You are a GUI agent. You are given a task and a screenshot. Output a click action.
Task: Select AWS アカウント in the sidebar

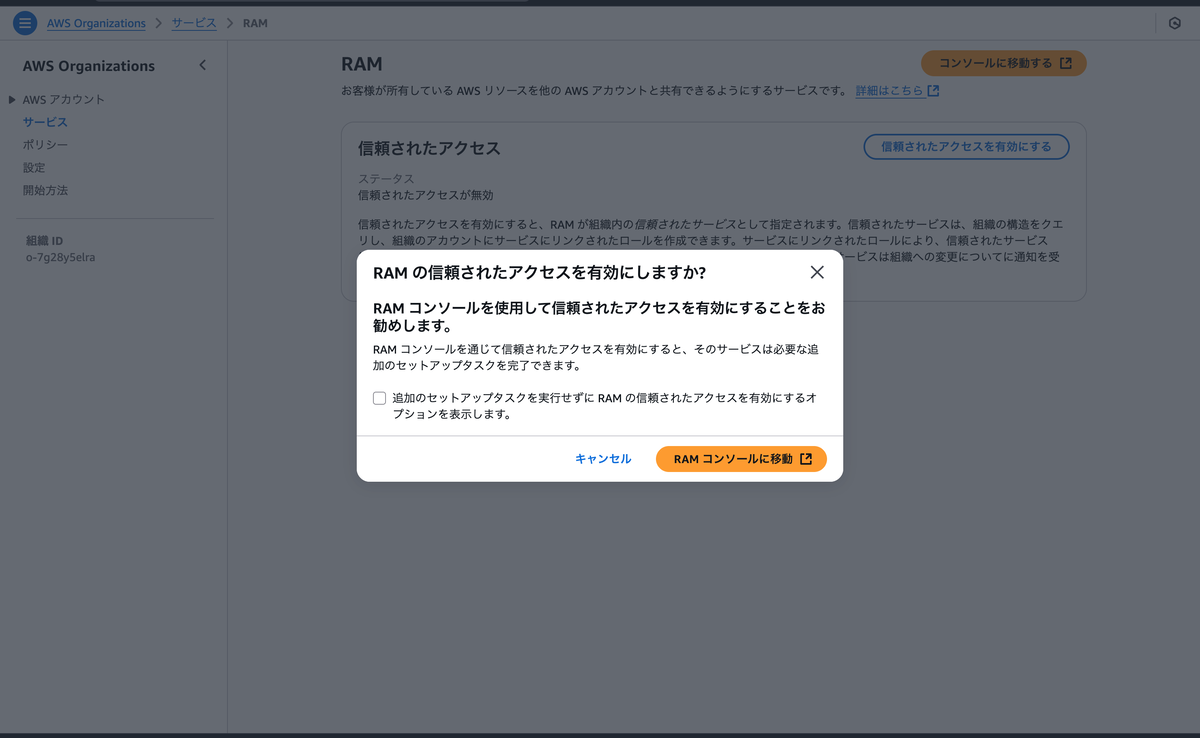(x=64, y=99)
